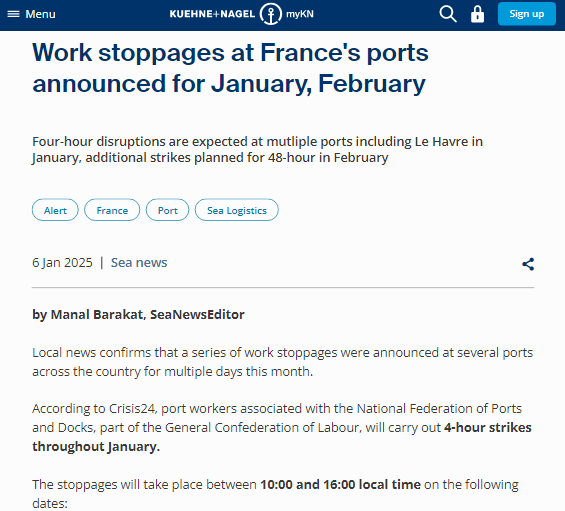This screenshot has width=565, height=511.
Task: Open the myKN portal link
Action: (300, 14)
